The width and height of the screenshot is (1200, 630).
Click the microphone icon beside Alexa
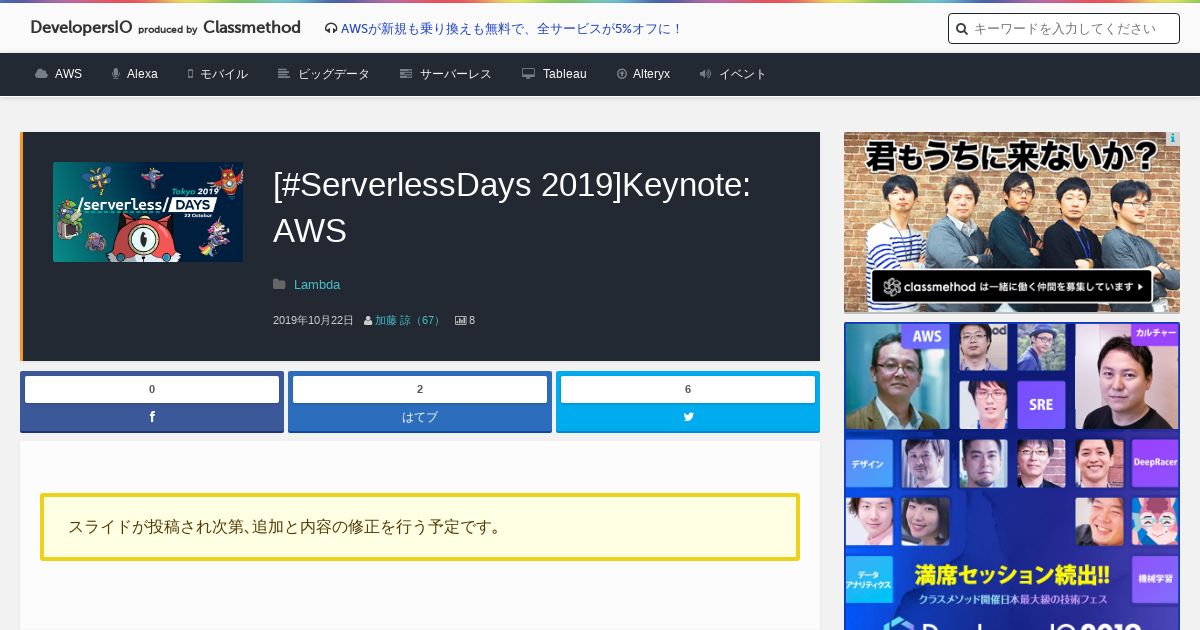tap(116, 74)
